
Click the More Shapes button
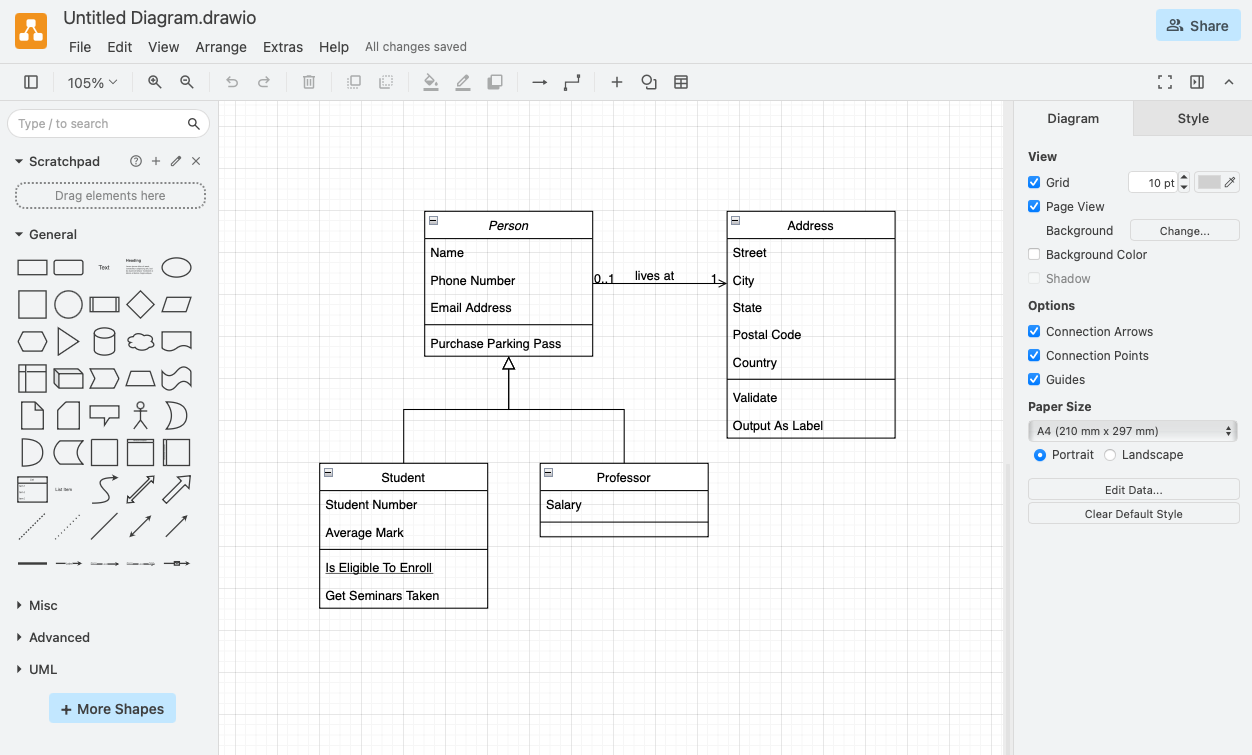click(x=112, y=709)
